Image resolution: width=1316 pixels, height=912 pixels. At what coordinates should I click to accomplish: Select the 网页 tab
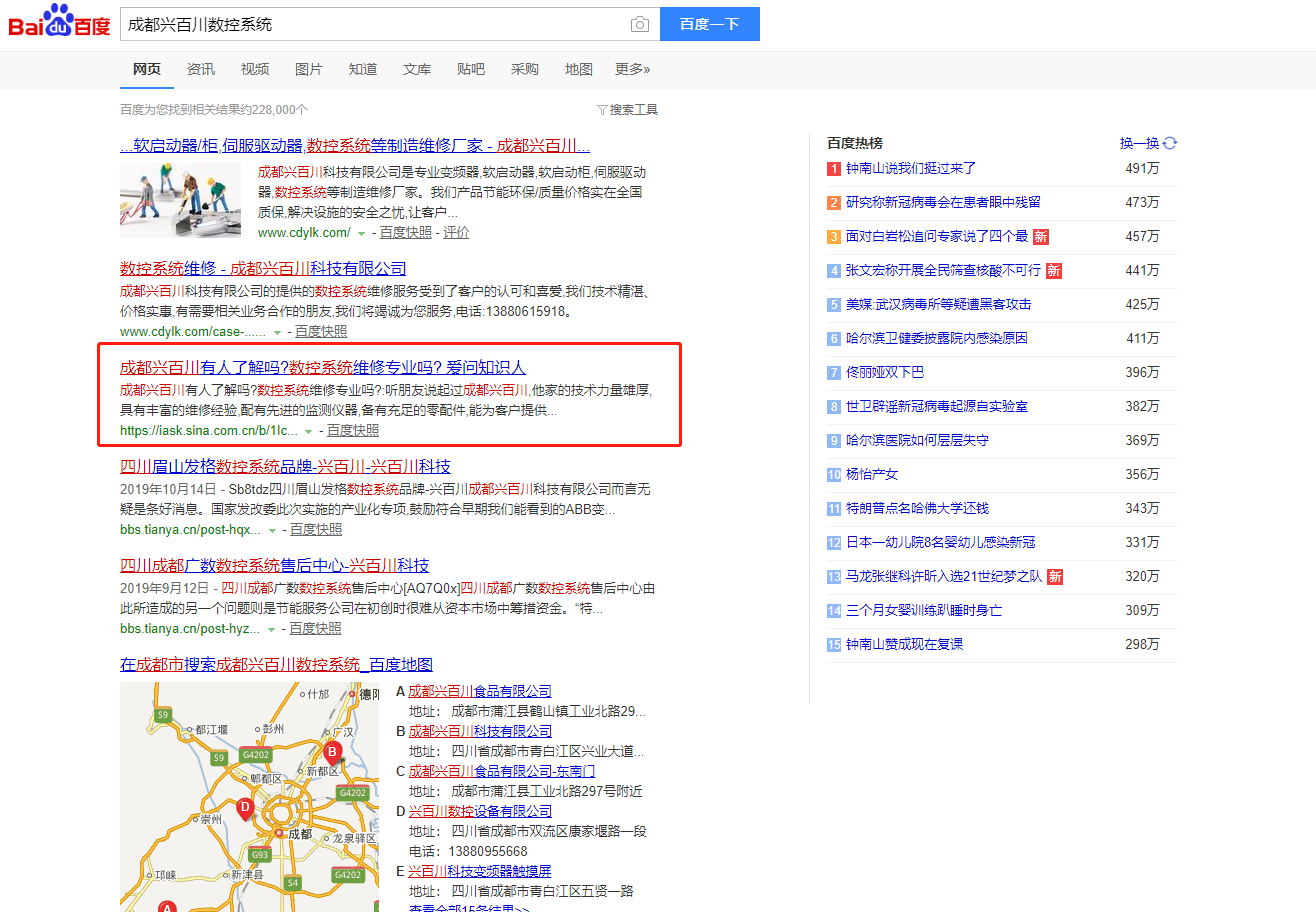147,69
